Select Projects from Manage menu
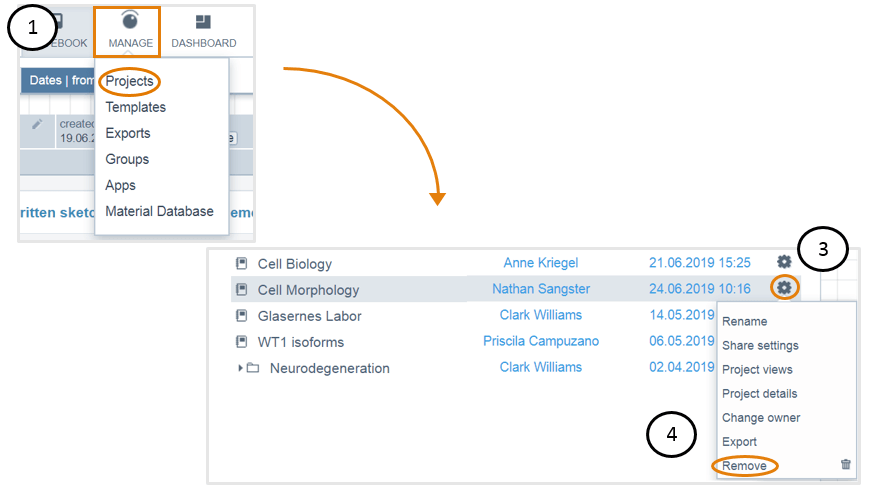Screen dimensions: 869x491 [x=129, y=81]
